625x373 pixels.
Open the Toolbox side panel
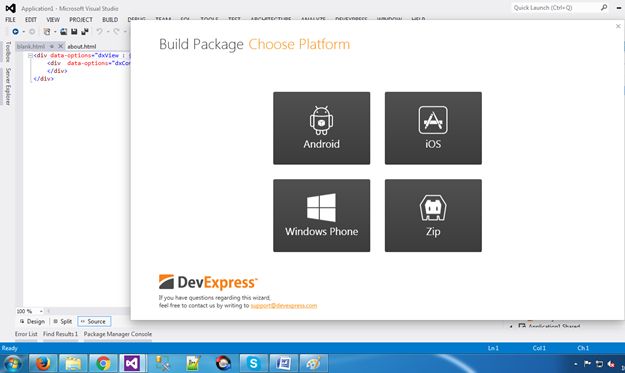8,51
